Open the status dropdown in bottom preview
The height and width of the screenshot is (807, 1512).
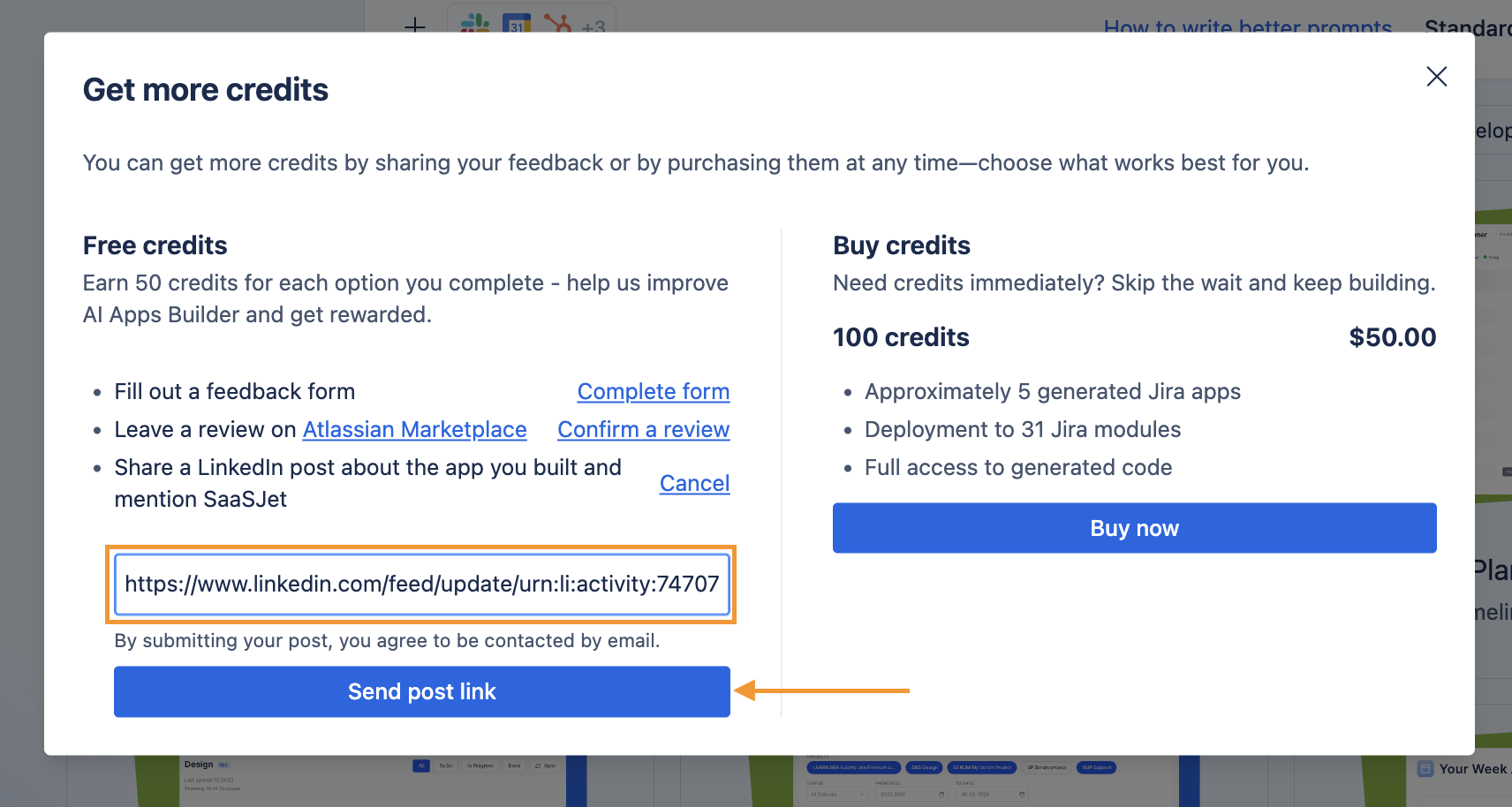[838, 795]
